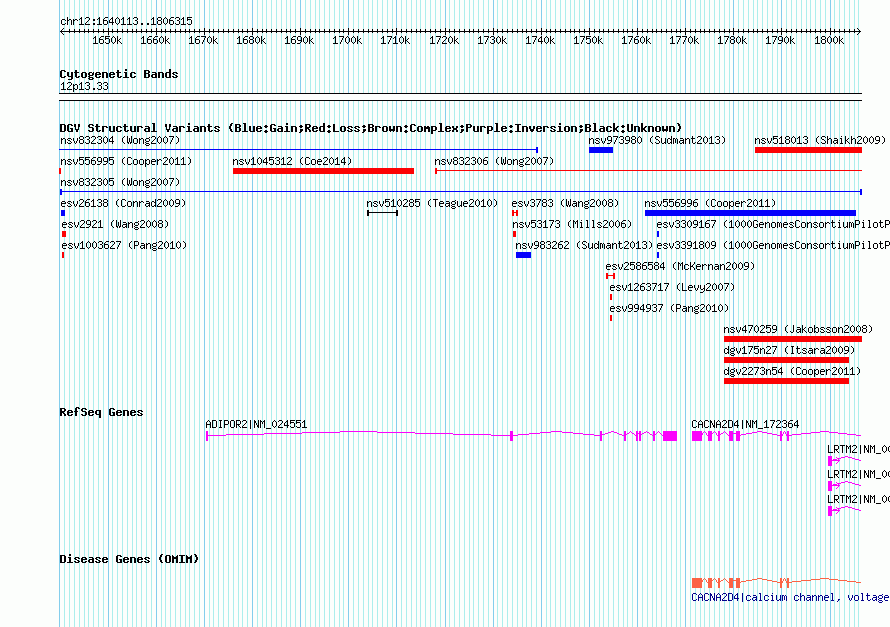Viewport: 890px width, 627px height.
Task: Click the nsv983262 (Sudmant2013) blue bar
Action: [523, 255]
